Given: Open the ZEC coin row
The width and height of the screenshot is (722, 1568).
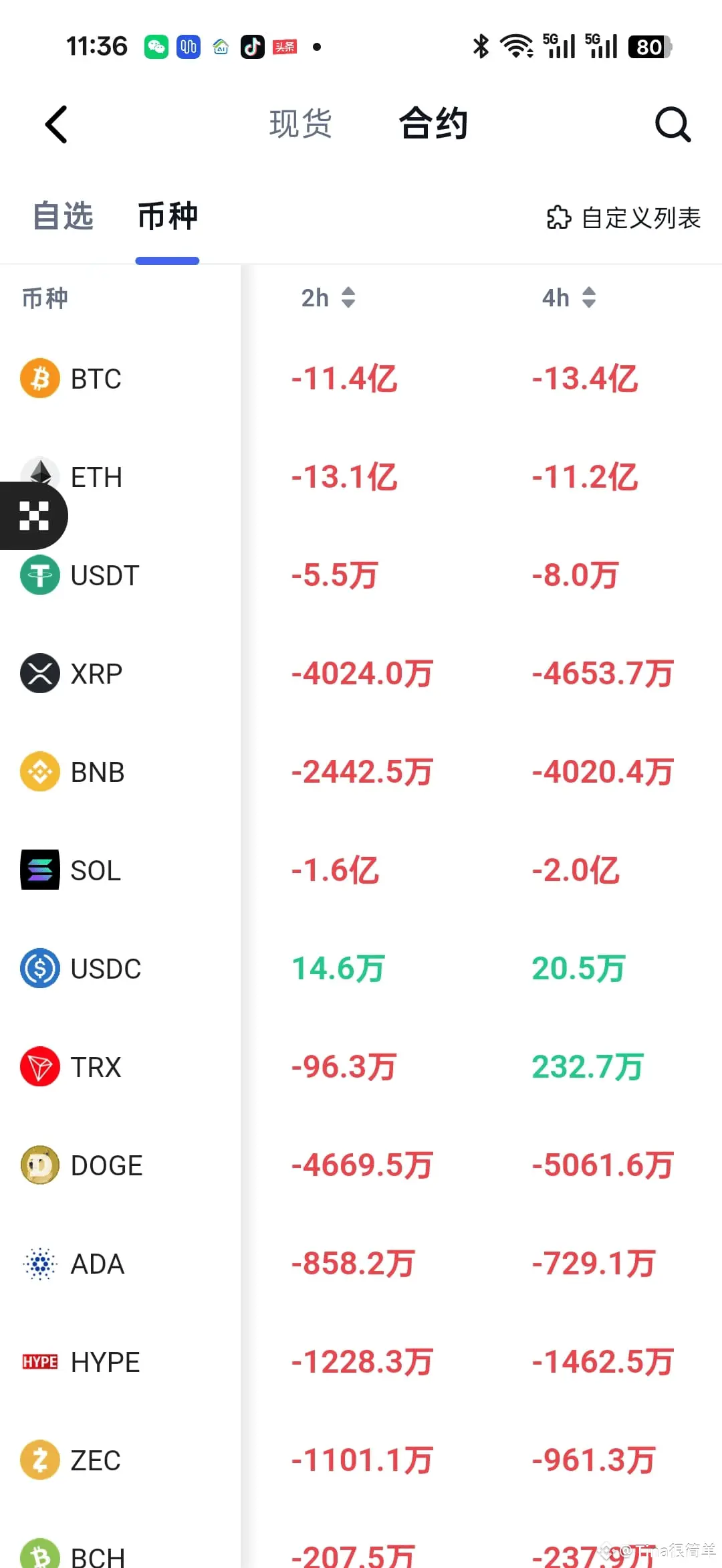Looking at the screenshot, I should [96, 1460].
